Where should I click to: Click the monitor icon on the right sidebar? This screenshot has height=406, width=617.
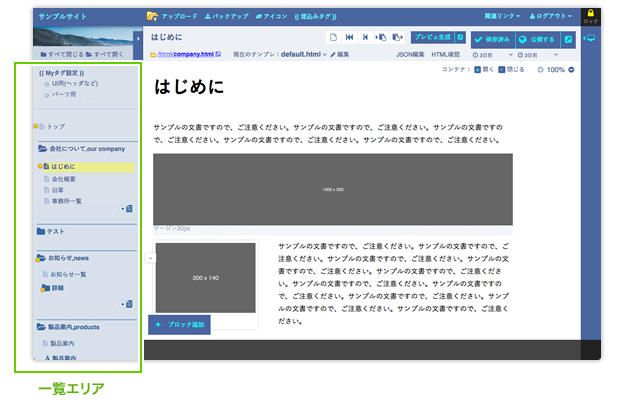pos(590,38)
